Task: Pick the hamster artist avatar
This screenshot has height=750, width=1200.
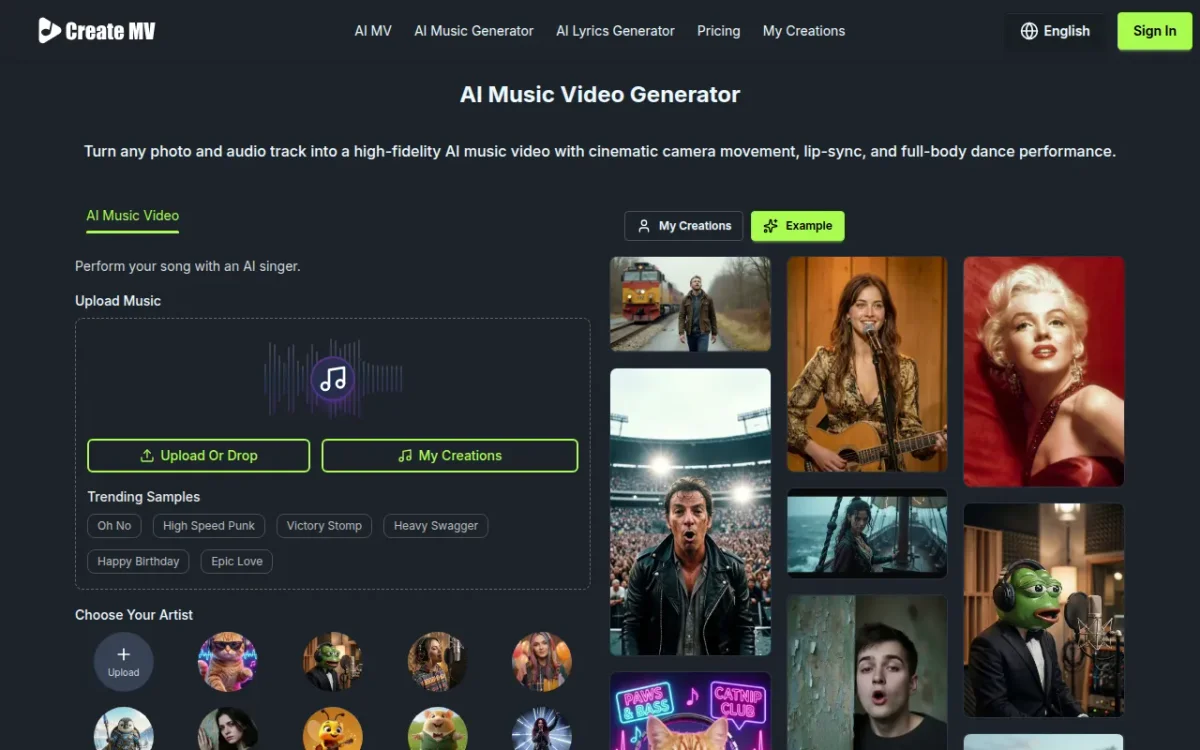Action: (437, 731)
